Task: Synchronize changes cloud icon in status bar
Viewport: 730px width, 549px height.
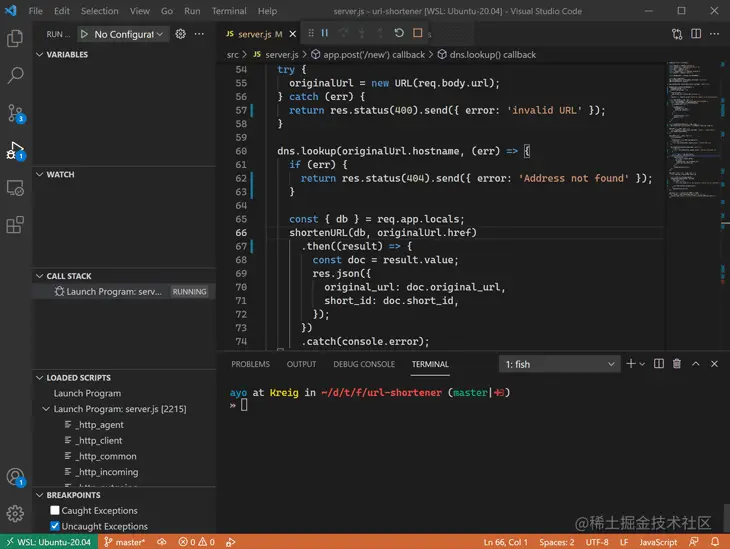Action: click(162, 542)
